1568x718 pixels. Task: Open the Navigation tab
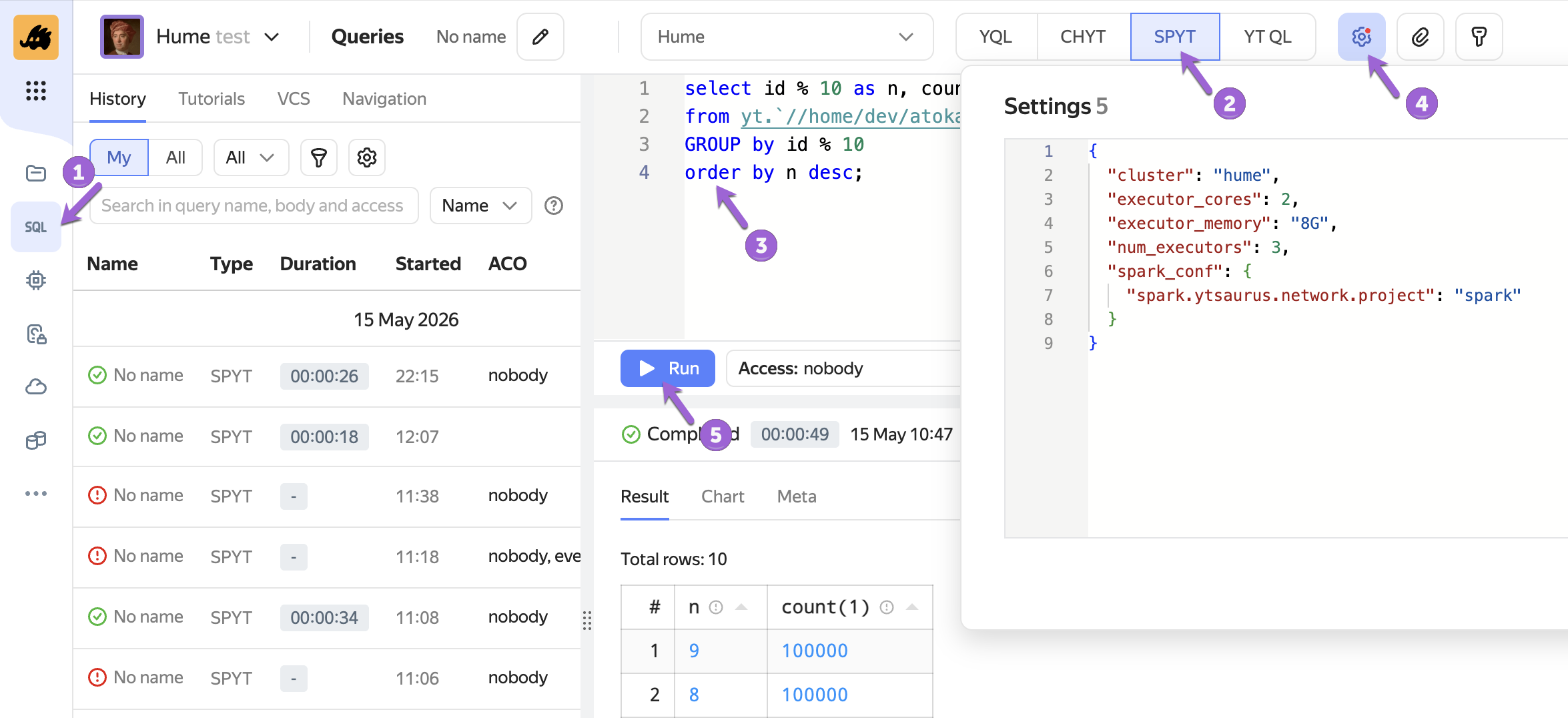pyautogui.click(x=384, y=99)
